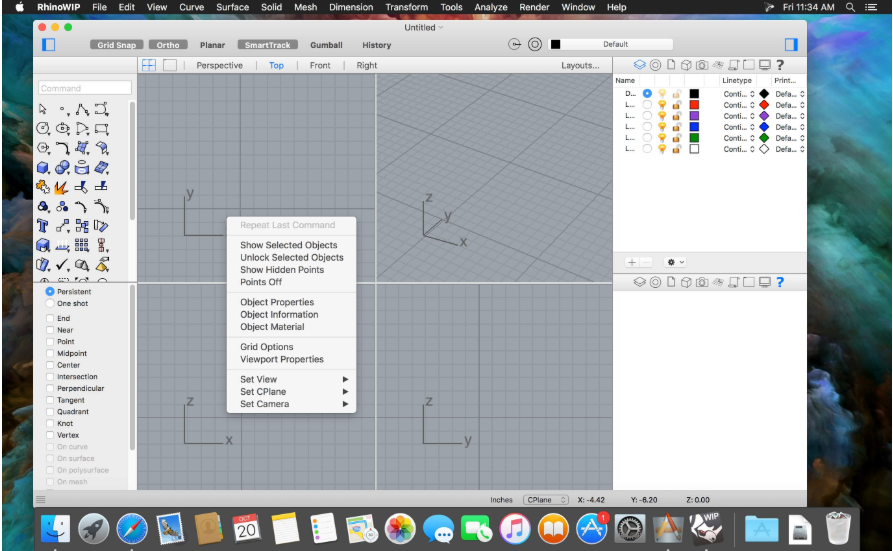Open Linetype dropdown for red layer

[739, 105]
